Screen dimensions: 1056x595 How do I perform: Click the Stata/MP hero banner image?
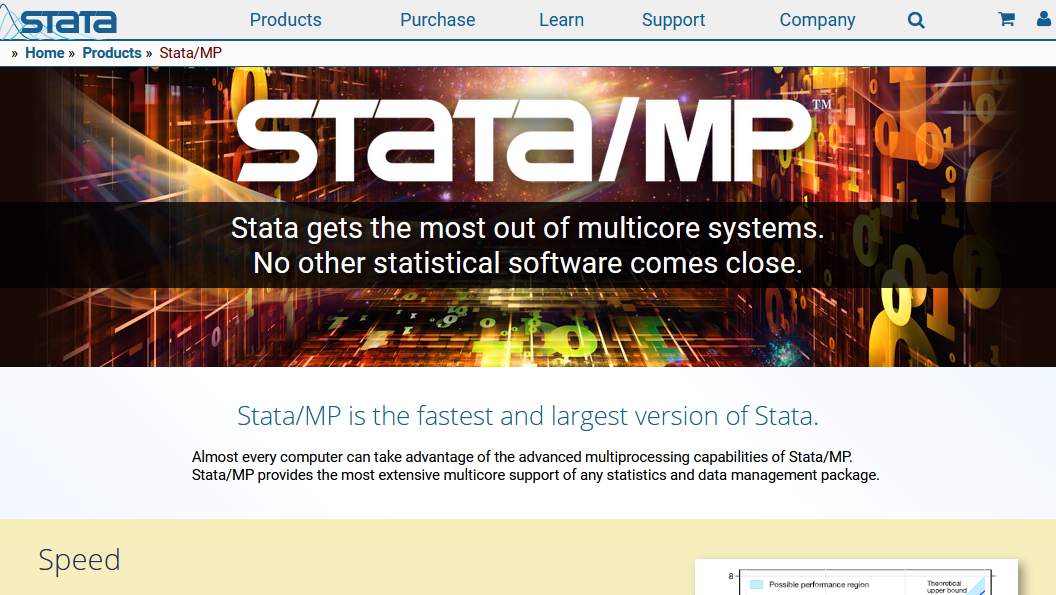coord(528,217)
